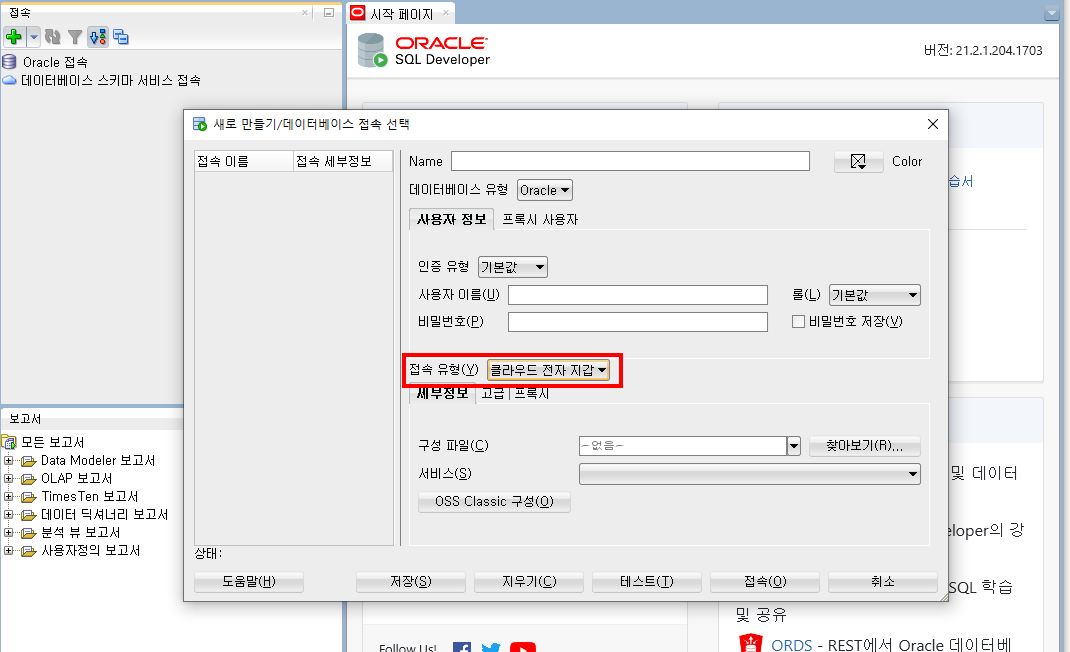
Task: Click the 분석 뷰 보고서 folder icon
Action: [29, 533]
